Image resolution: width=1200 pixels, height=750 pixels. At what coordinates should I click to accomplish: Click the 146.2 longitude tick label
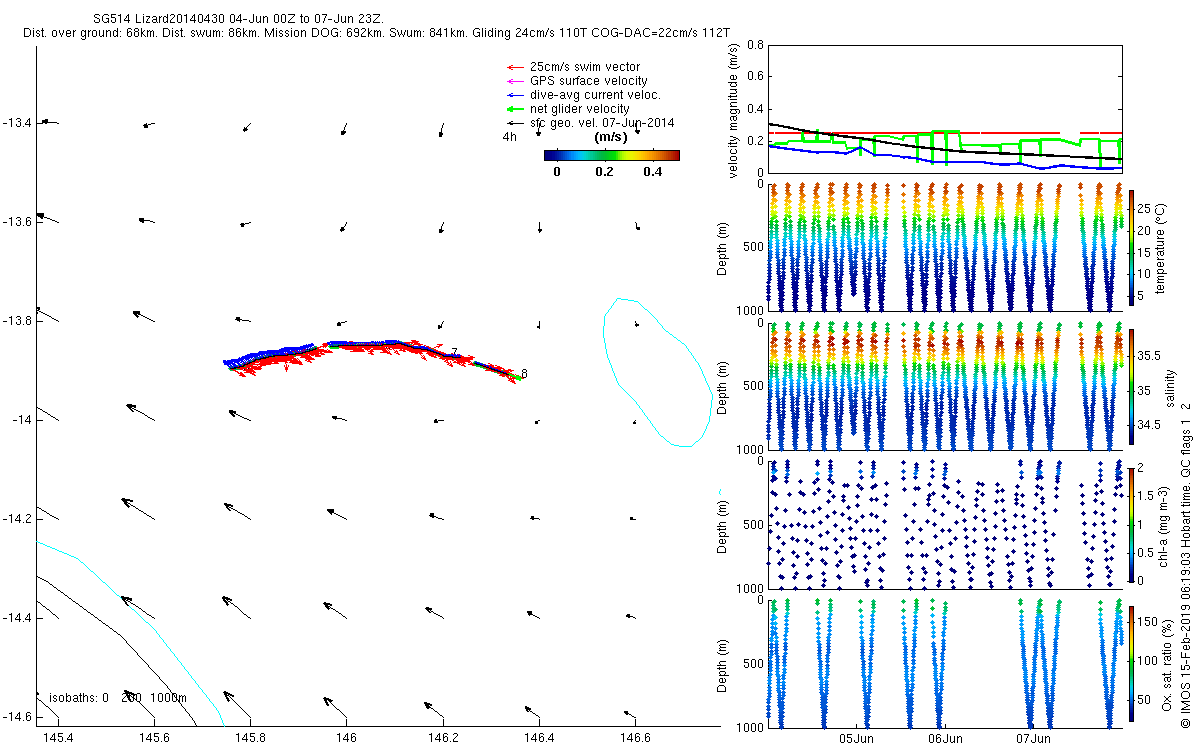pos(442,737)
